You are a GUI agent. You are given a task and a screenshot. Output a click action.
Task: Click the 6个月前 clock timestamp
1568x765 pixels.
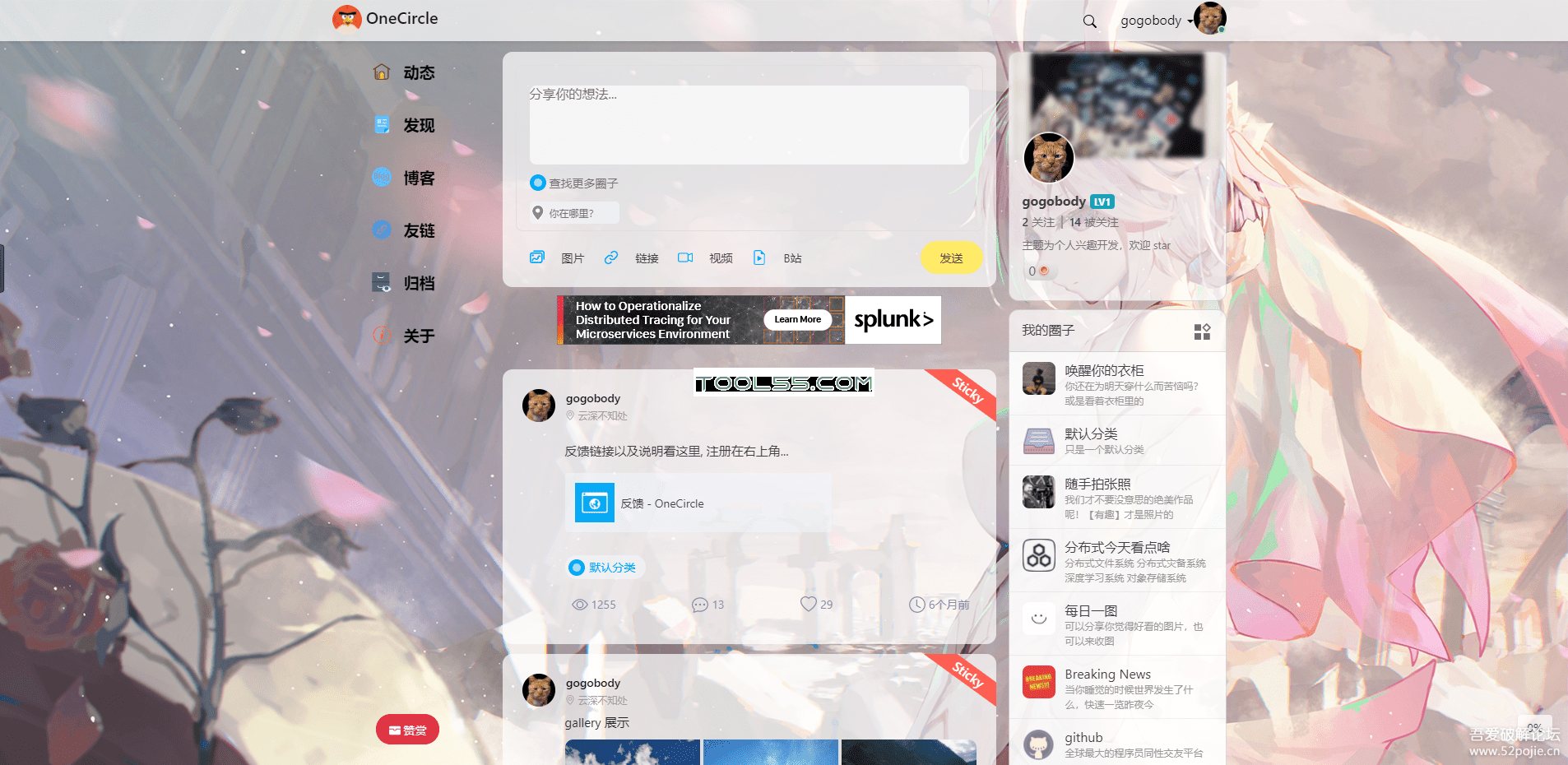[939, 605]
